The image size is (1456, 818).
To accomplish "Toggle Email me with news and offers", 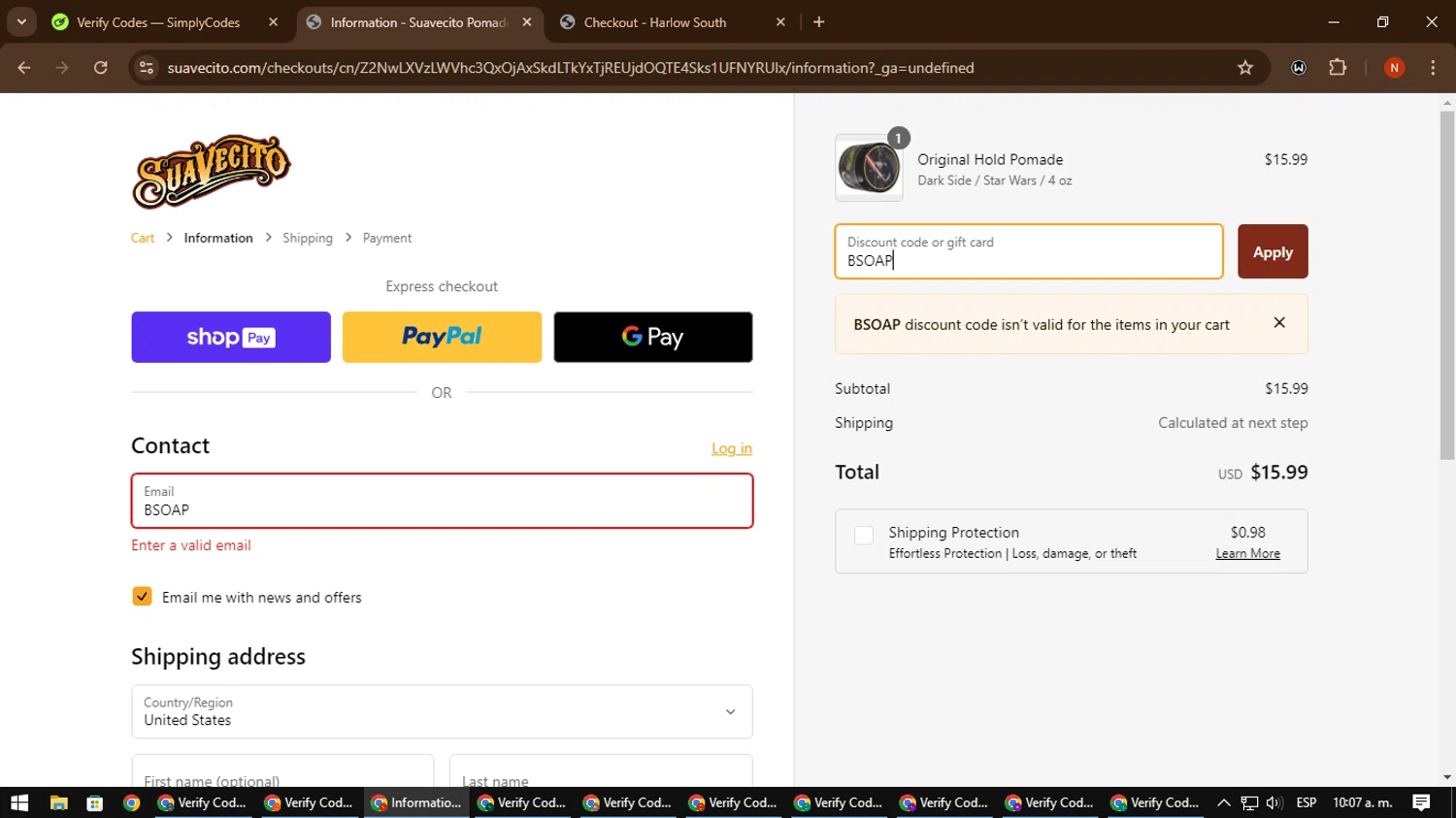I will (x=143, y=597).
